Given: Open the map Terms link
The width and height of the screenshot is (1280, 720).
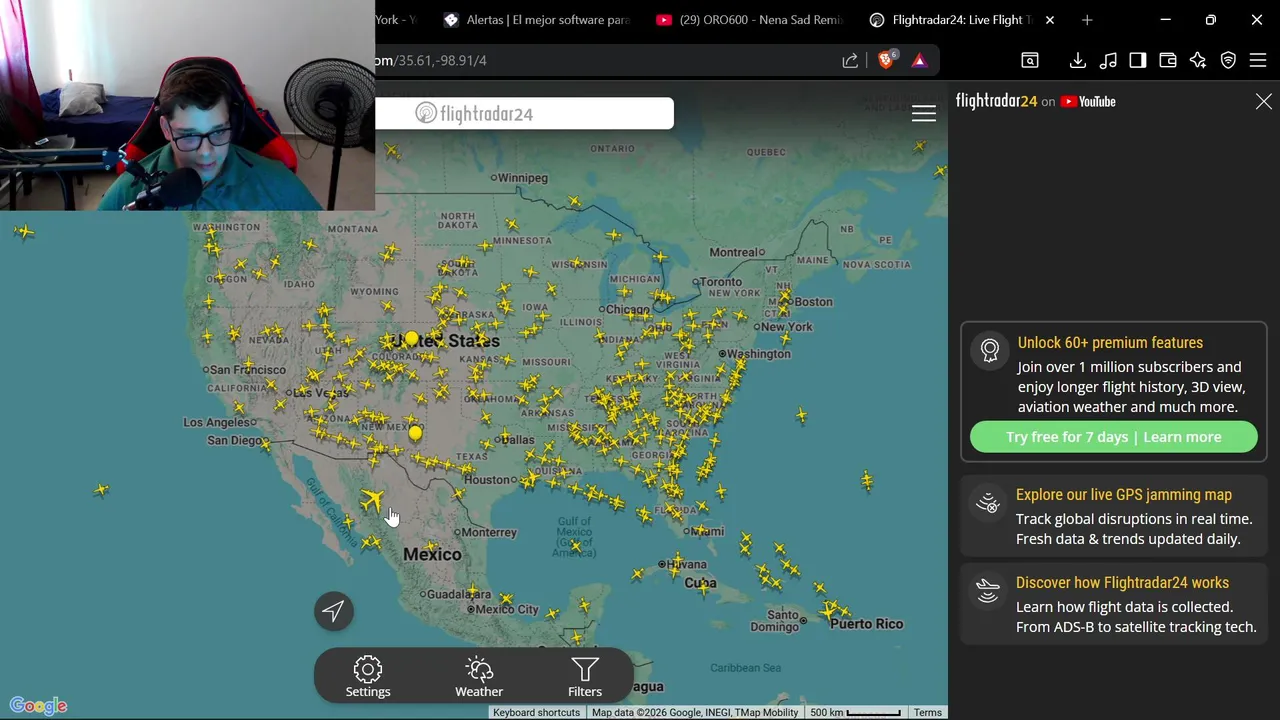Looking at the screenshot, I should point(928,713).
